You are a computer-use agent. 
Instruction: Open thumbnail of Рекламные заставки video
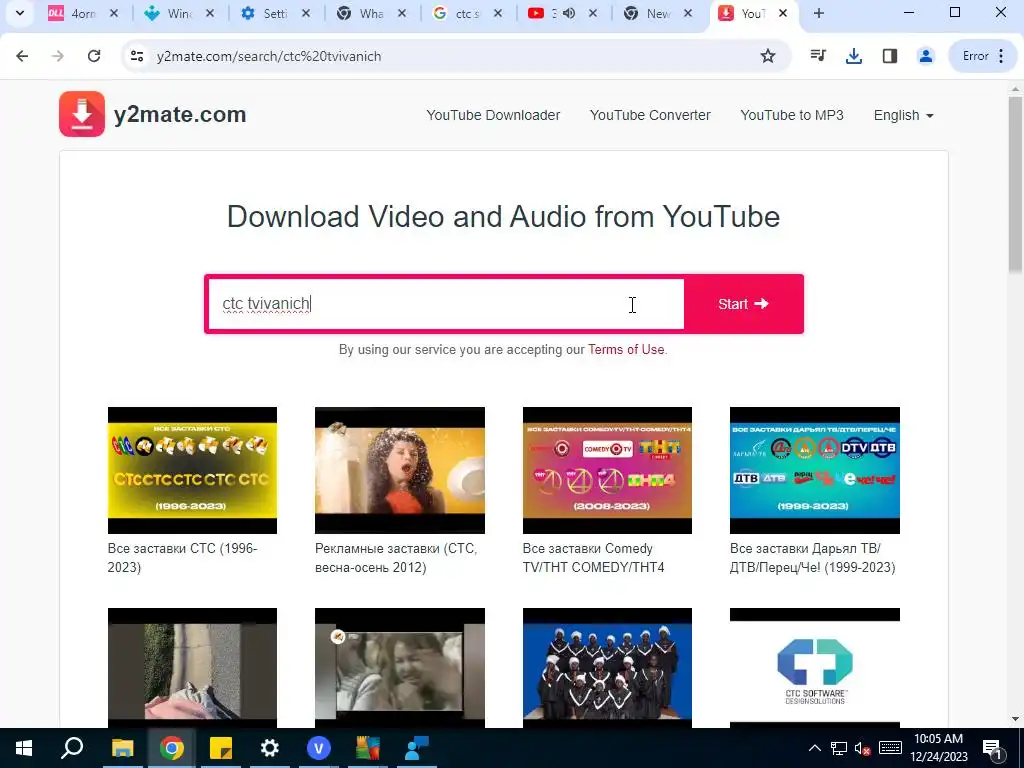click(400, 470)
